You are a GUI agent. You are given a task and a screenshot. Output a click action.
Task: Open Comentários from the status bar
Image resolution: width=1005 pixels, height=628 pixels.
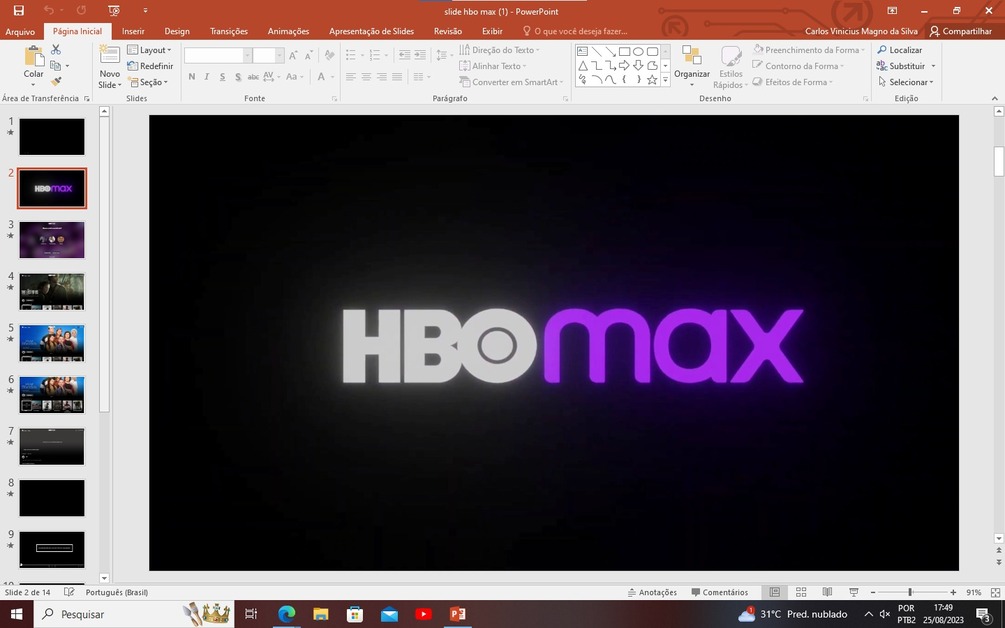tap(720, 592)
